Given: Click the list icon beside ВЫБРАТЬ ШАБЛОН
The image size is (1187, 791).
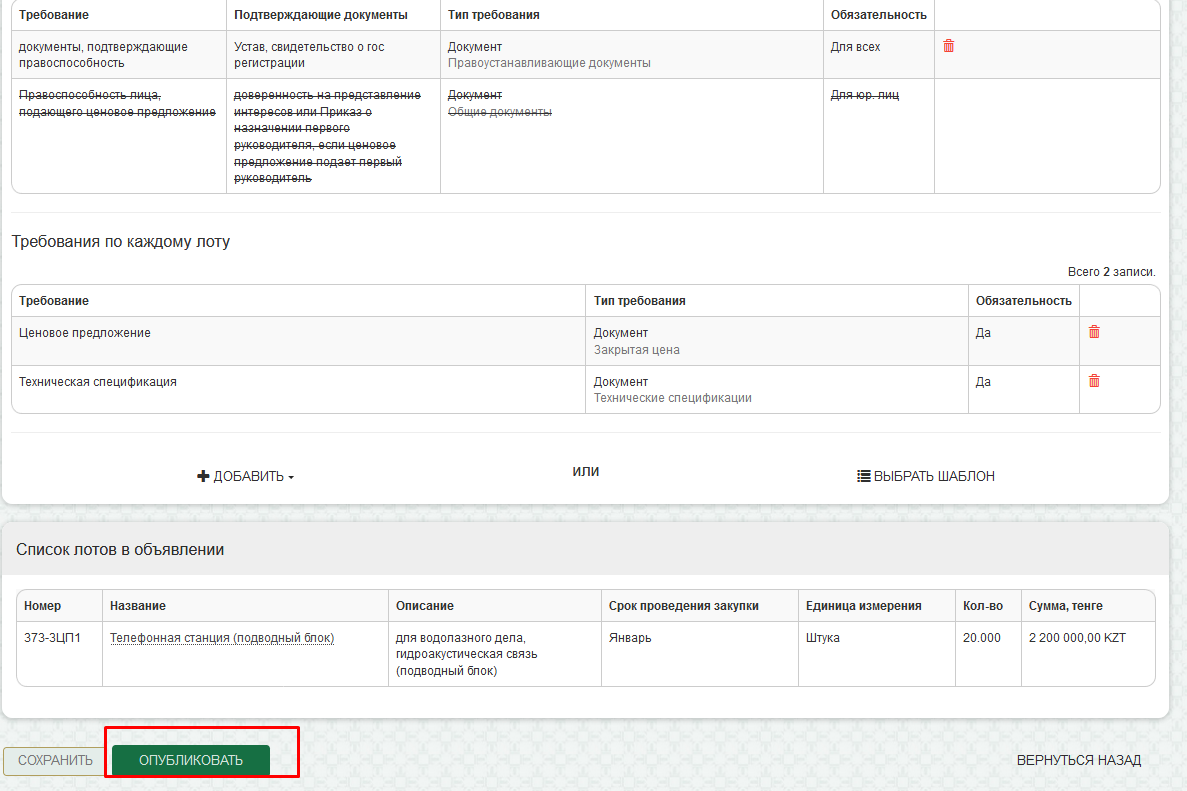Looking at the screenshot, I should [864, 477].
